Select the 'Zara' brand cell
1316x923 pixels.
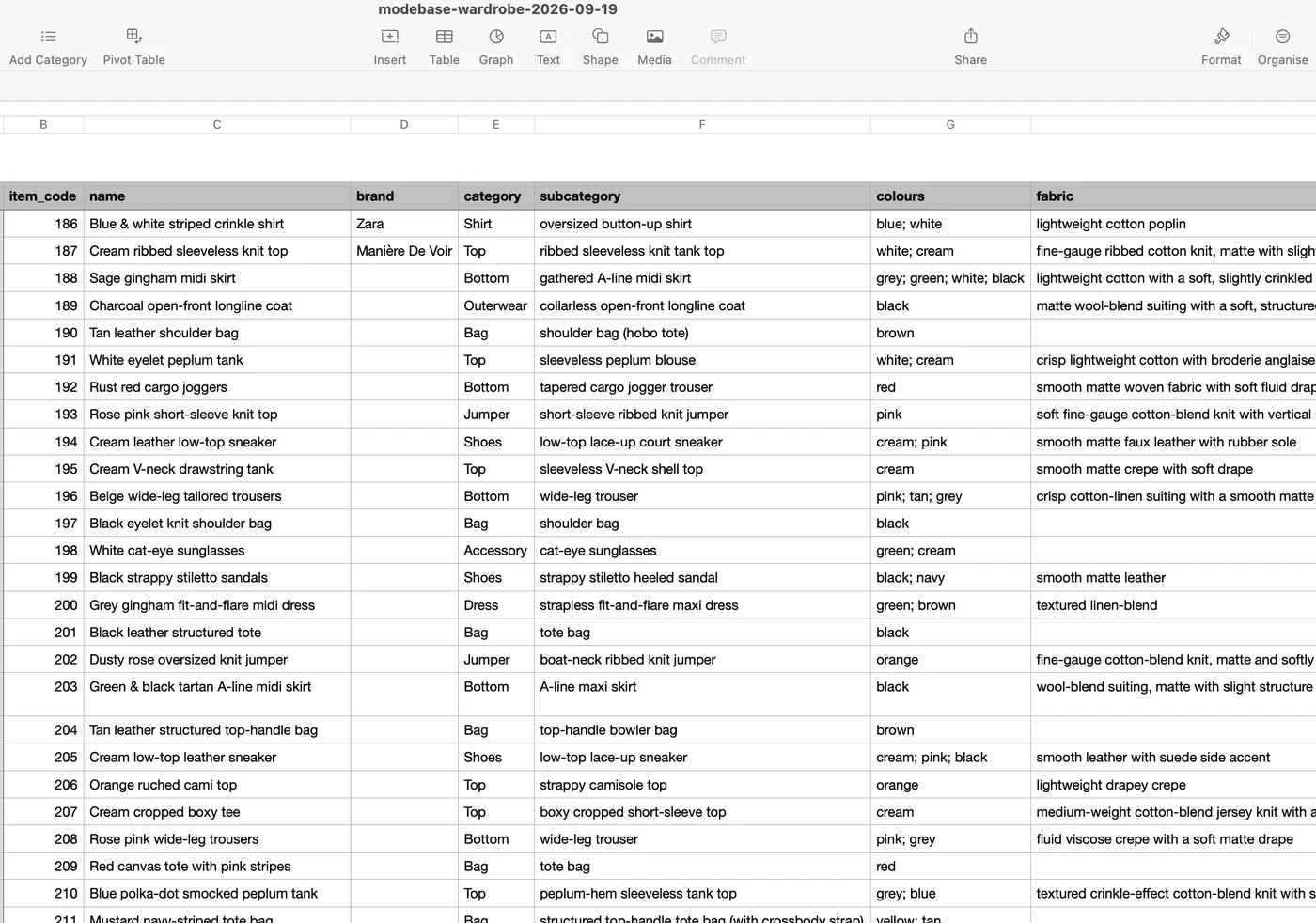pos(404,224)
